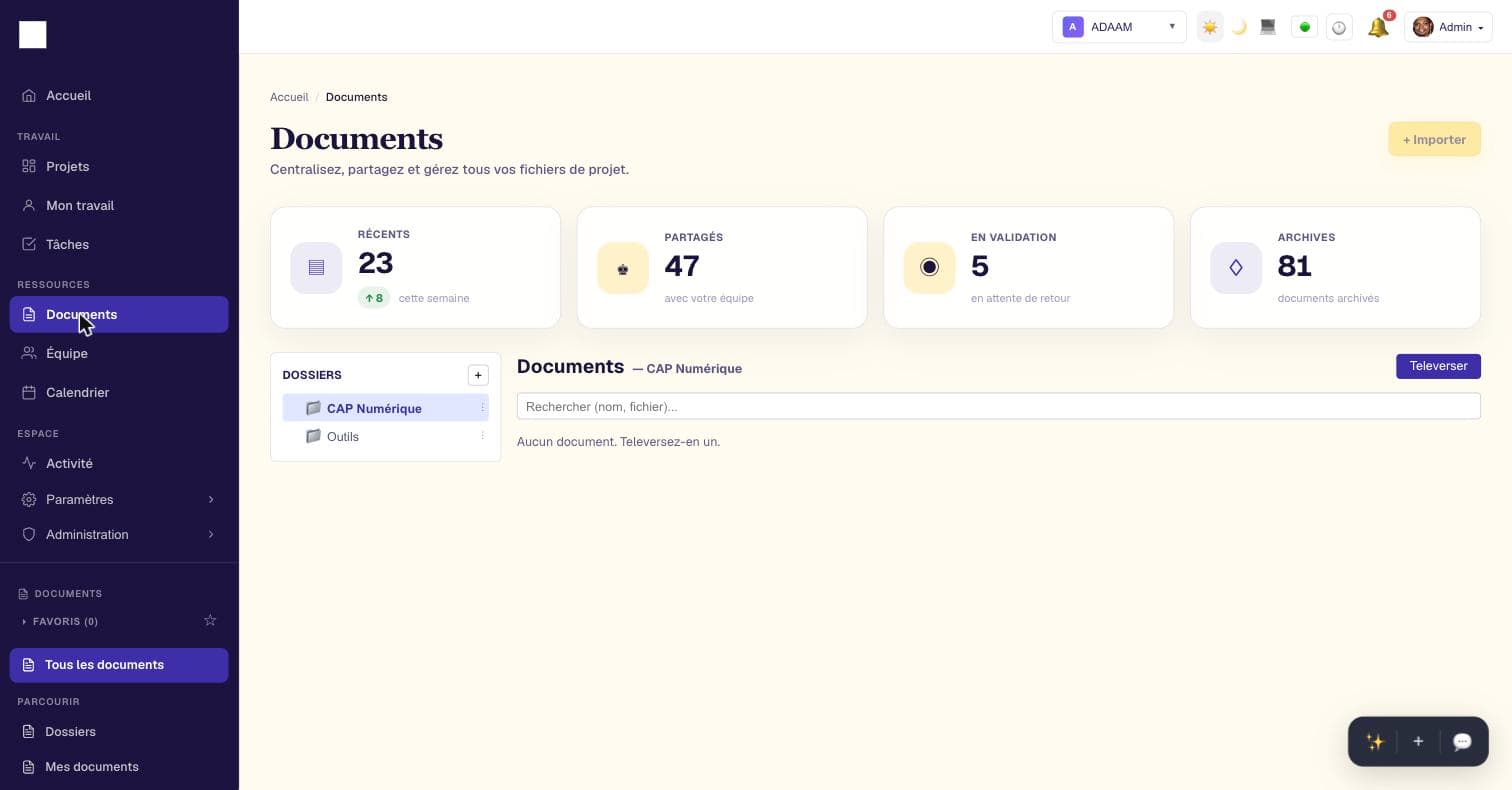Click the Televerser button

coord(1438,366)
